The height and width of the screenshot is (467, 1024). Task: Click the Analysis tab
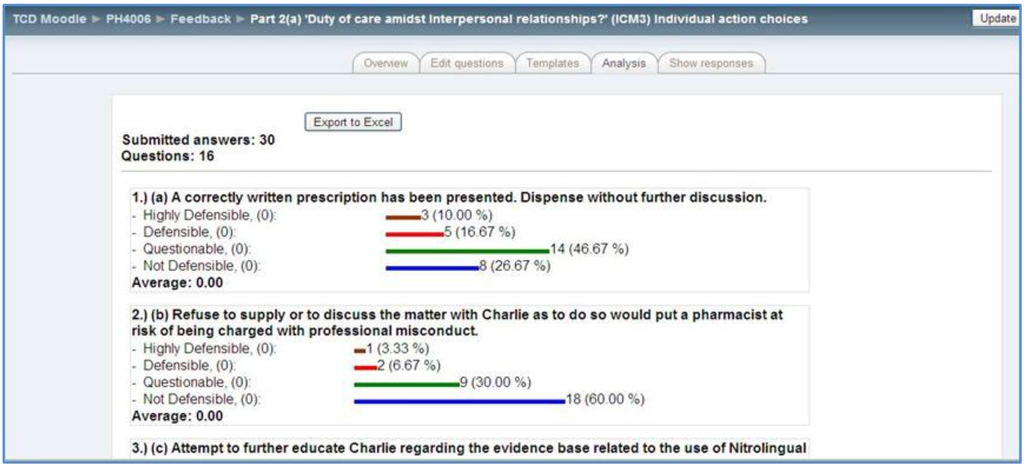point(623,63)
